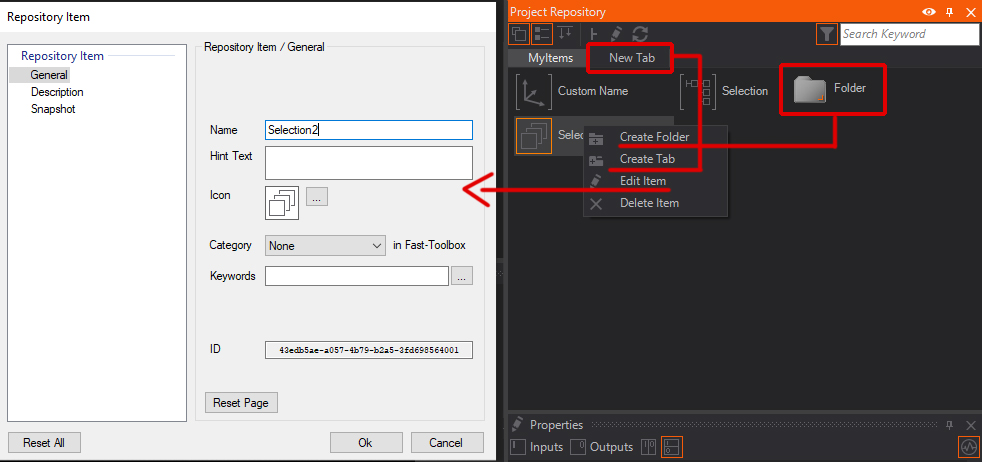Open the Category dropdown set to None
This screenshot has height=462, width=982.
point(325,245)
